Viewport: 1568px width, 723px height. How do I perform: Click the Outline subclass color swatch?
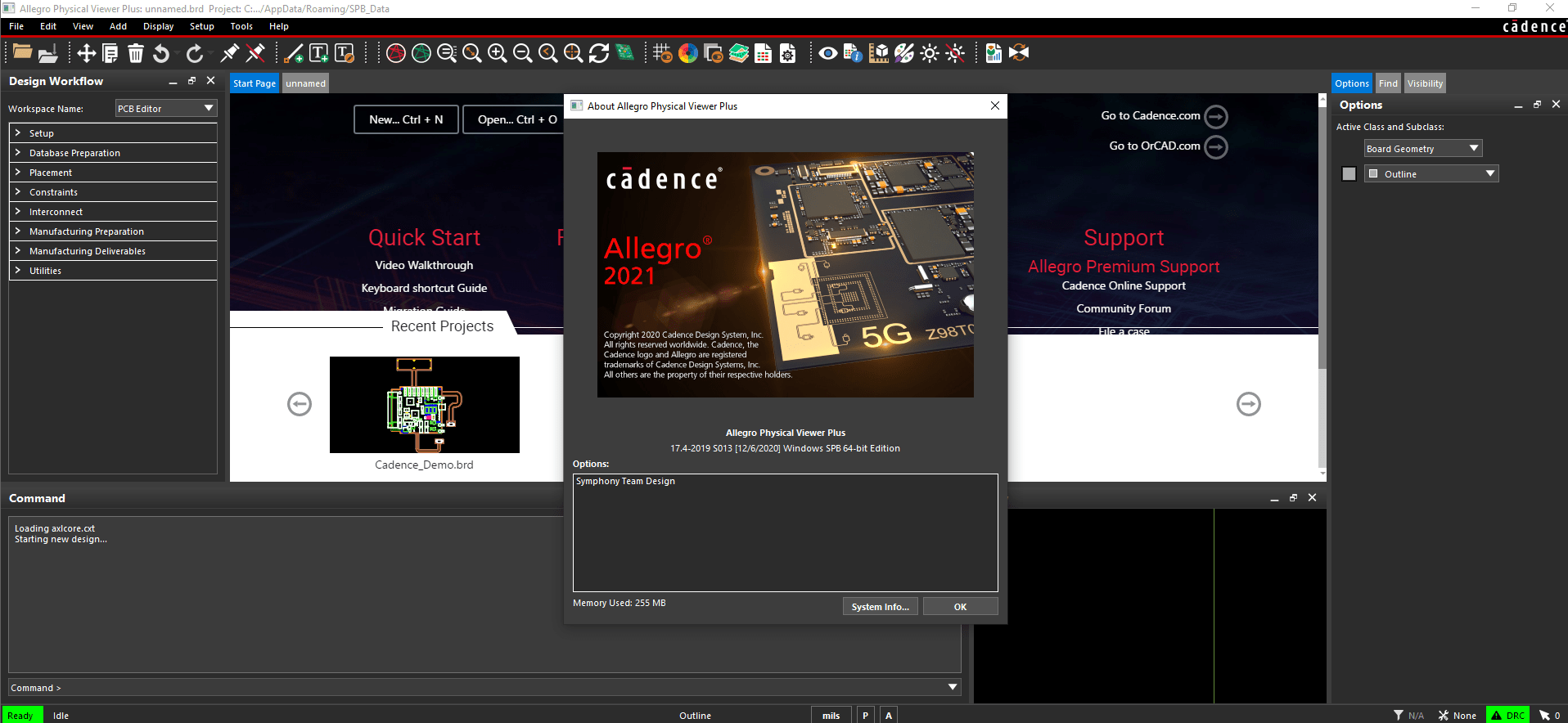[1349, 173]
